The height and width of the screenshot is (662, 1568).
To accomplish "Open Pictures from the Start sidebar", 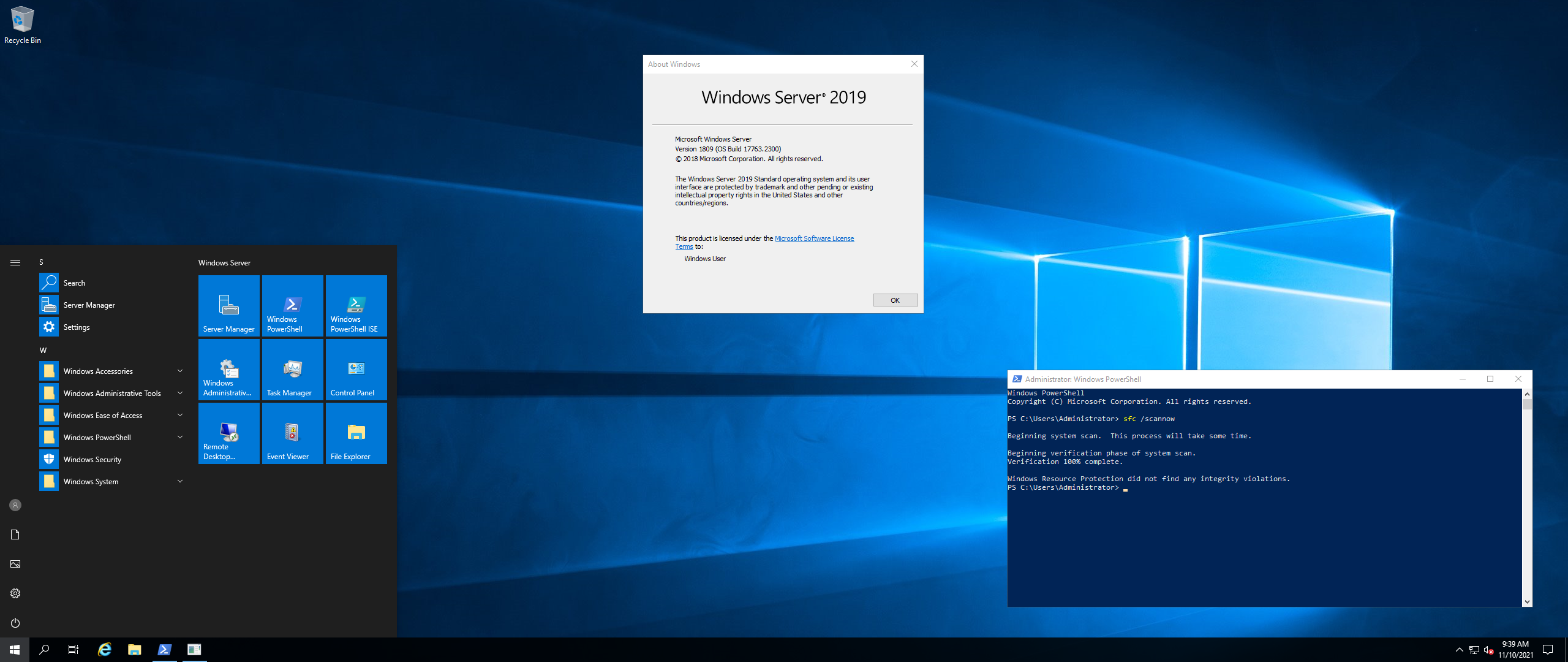I will (x=15, y=564).
